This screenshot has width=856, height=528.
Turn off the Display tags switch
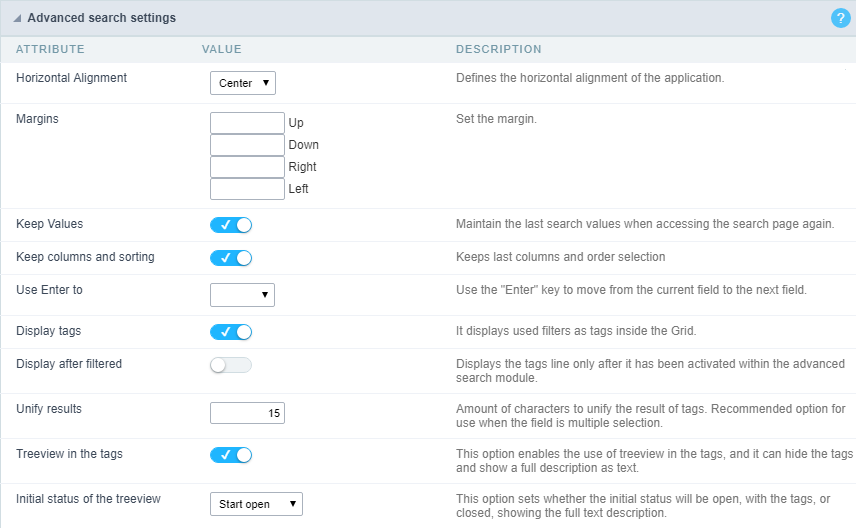coord(231,332)
